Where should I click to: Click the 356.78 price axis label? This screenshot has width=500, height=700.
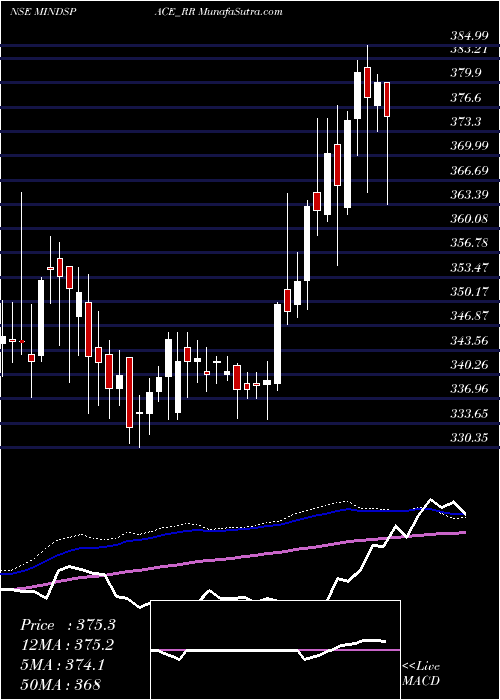[469, 243]
